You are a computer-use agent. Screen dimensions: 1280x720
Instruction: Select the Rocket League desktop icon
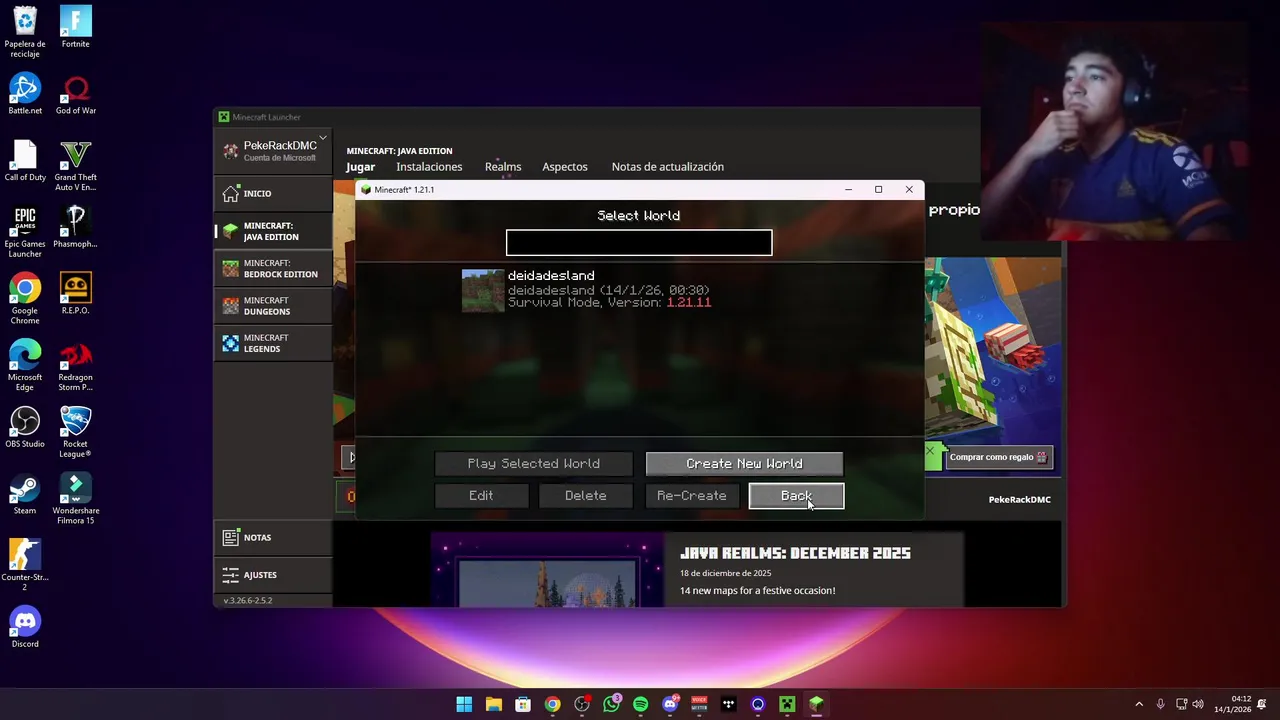tap(76, 432)
